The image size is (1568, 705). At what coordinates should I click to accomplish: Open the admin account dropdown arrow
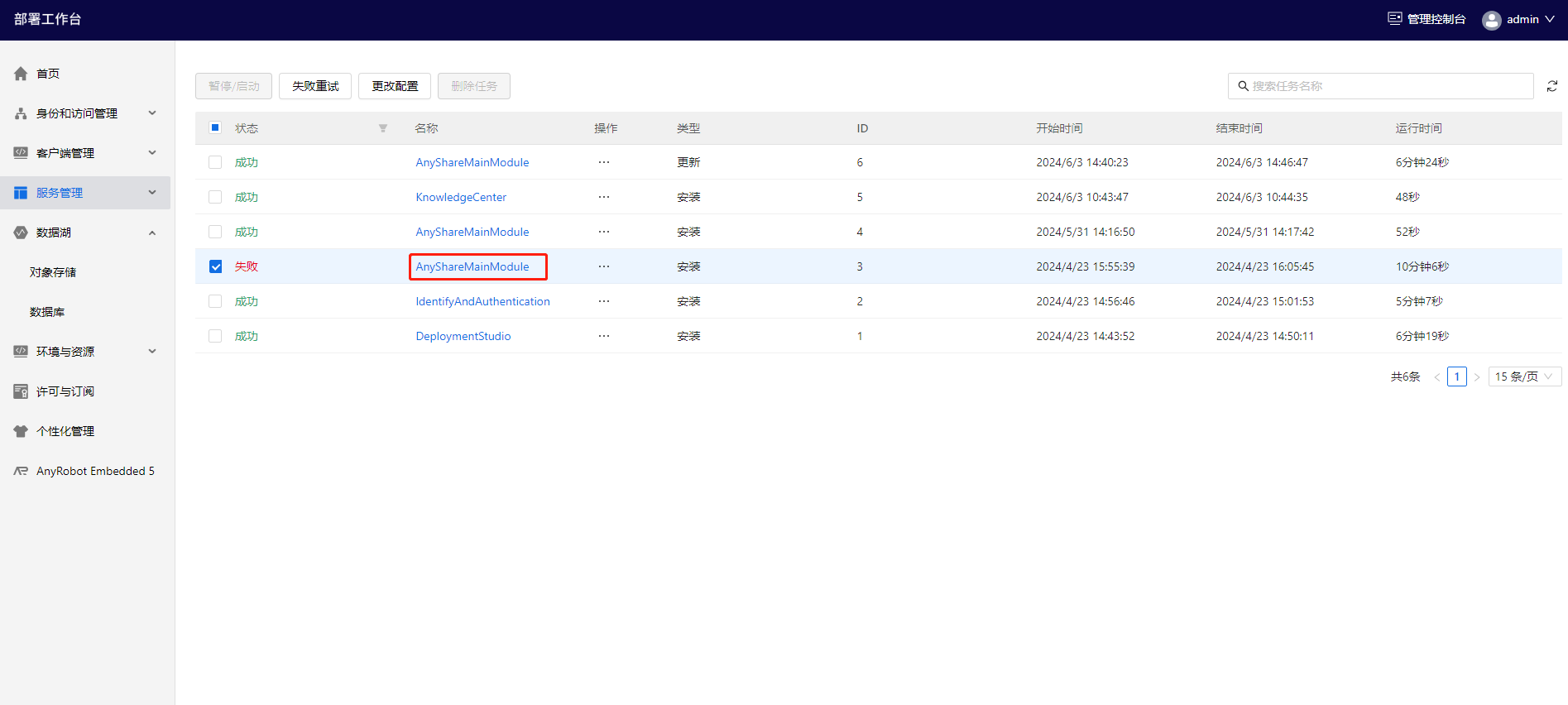tap(1549, 19)
